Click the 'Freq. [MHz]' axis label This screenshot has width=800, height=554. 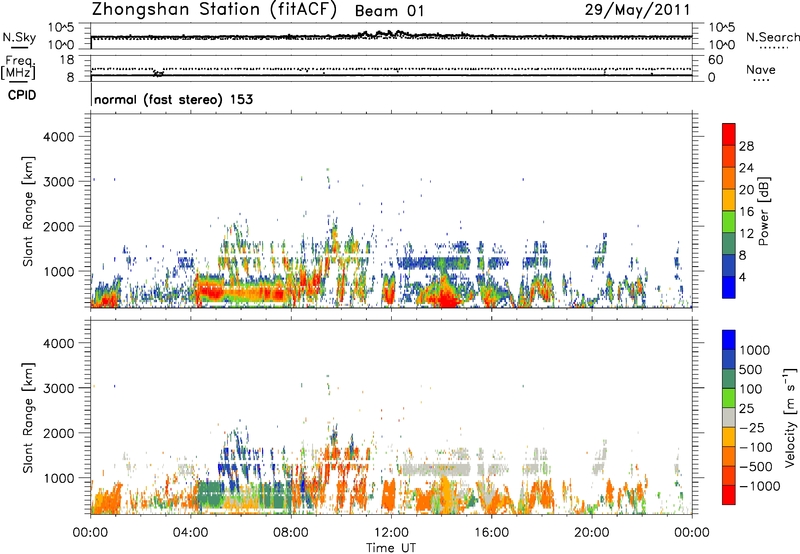18,67
